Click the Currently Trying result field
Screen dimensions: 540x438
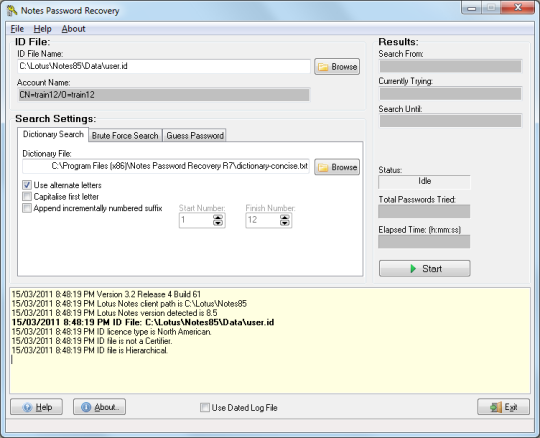(x=450, y=94)
